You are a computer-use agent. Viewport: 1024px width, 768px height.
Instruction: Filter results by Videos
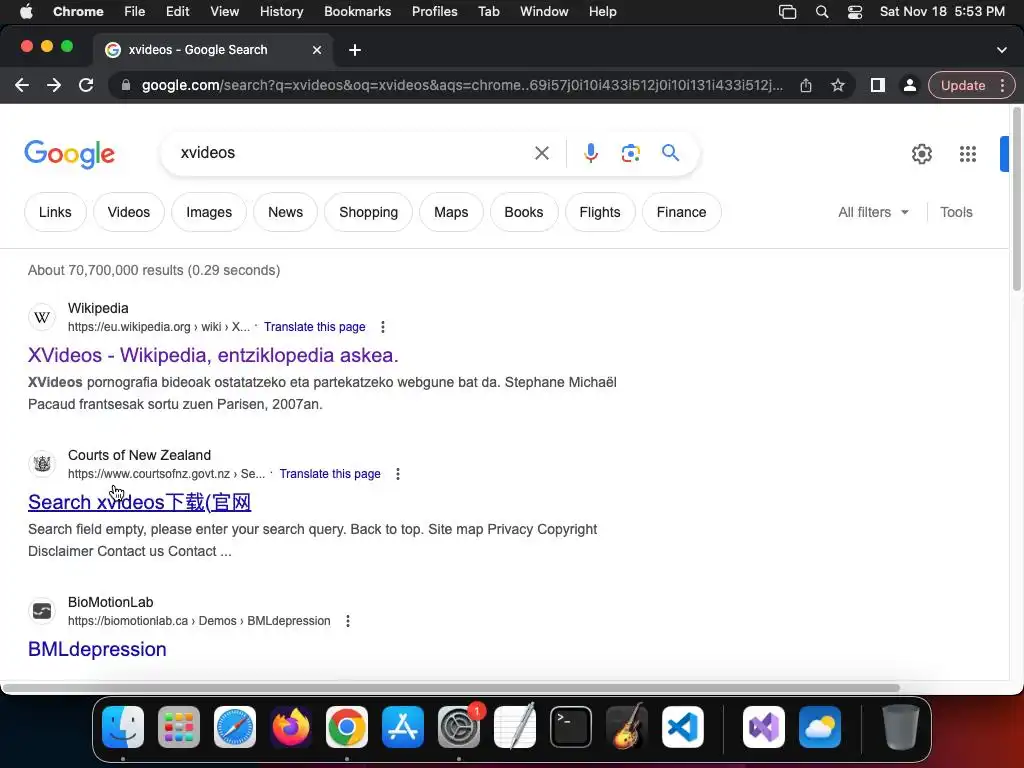[129, 212]
